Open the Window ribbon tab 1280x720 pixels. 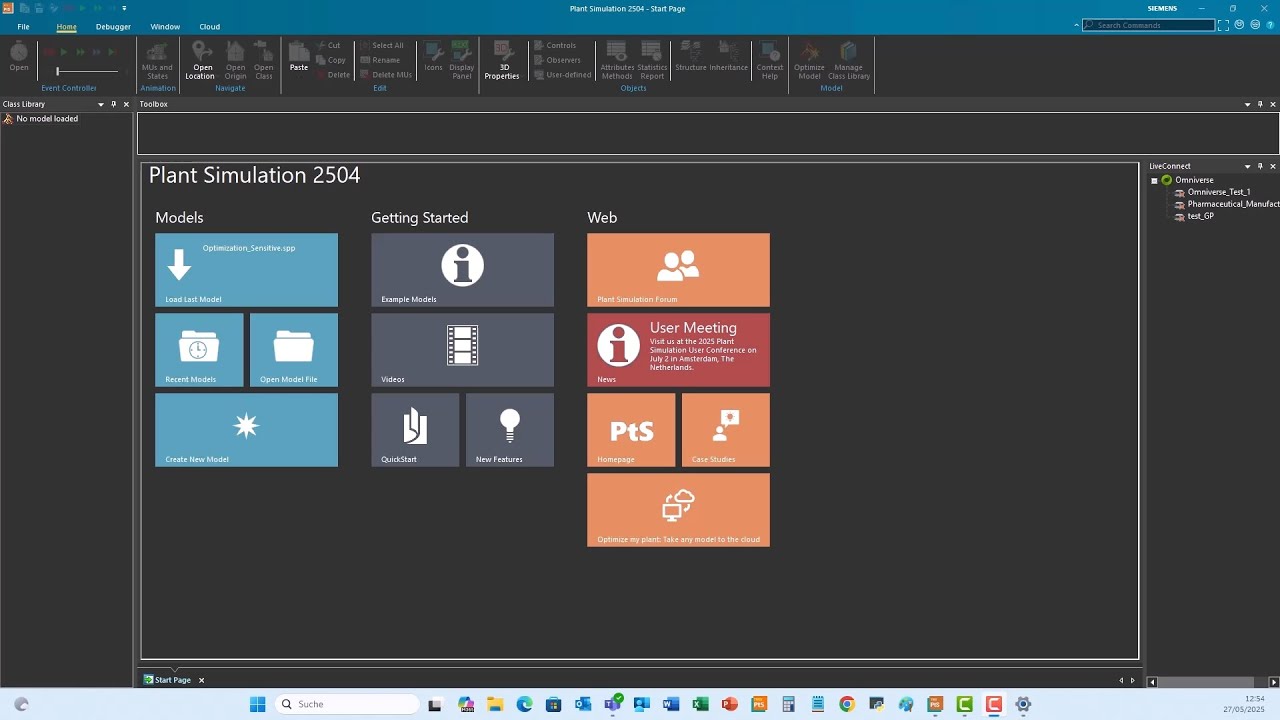[x=165, y=27]
